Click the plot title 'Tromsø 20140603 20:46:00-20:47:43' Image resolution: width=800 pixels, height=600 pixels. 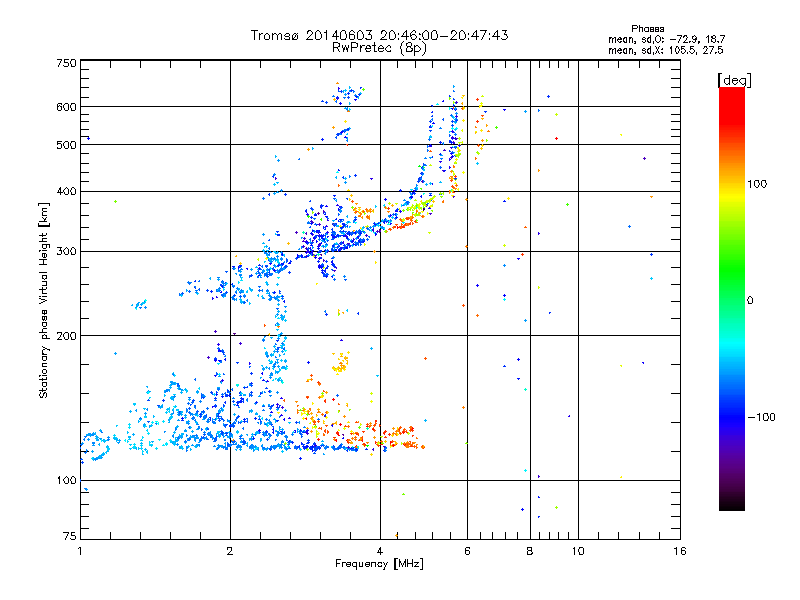pos(379,35)
